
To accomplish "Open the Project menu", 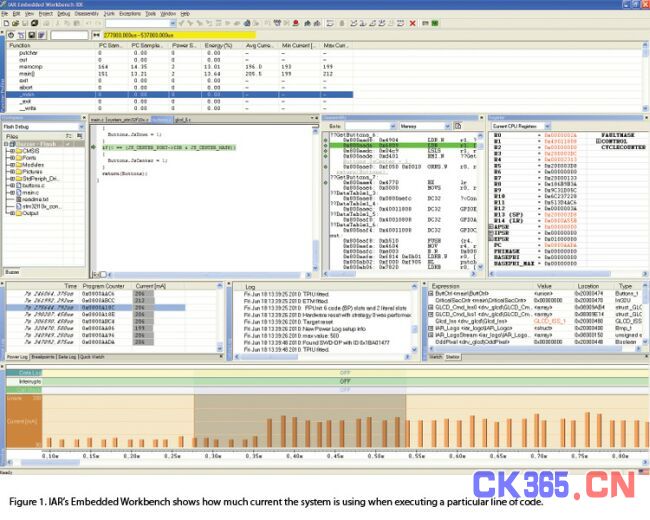I will (x=46, y=14).
